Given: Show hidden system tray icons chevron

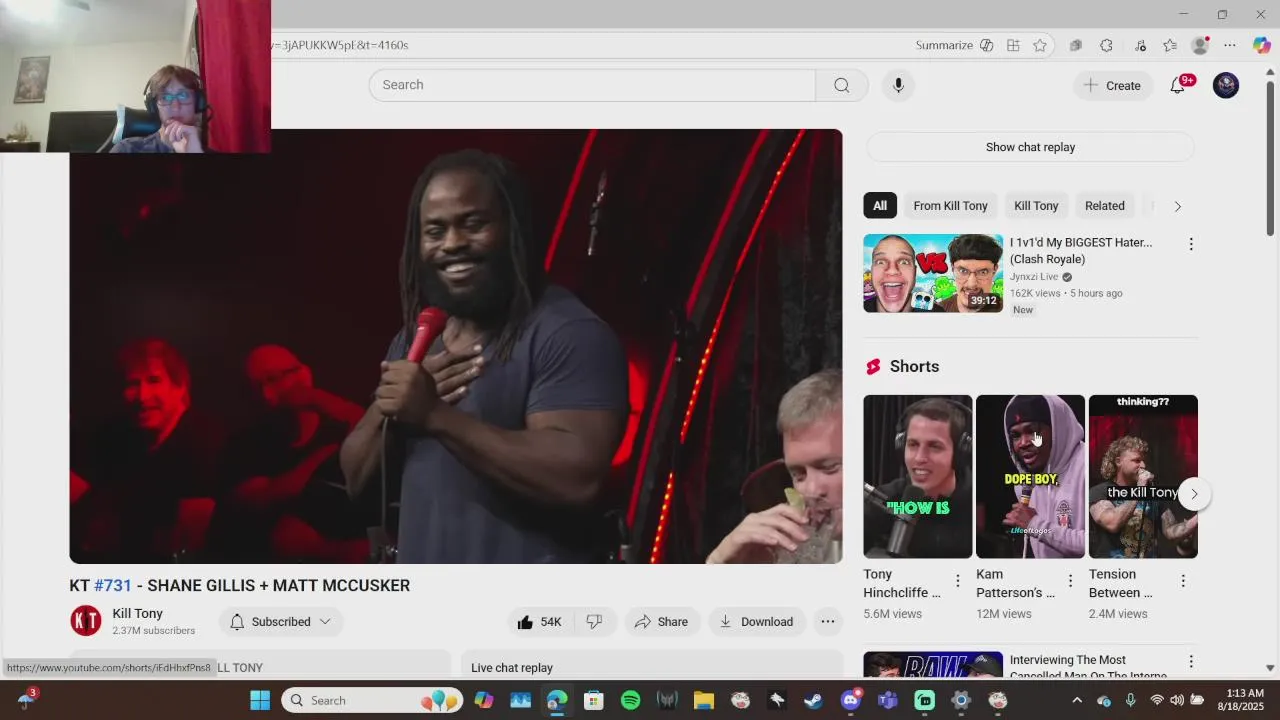Looking at the screenshot, I should point(1077,700).
